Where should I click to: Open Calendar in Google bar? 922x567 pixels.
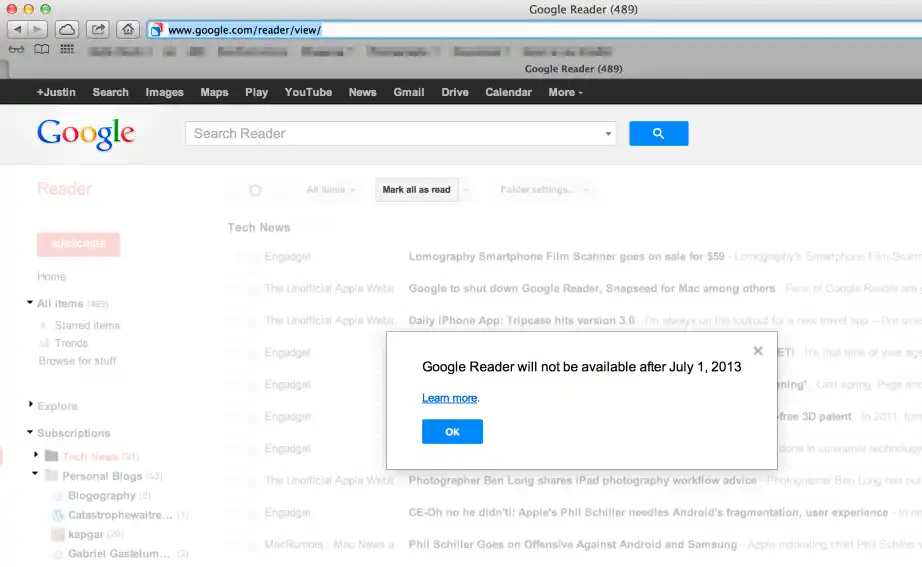(x=508, y=92)
